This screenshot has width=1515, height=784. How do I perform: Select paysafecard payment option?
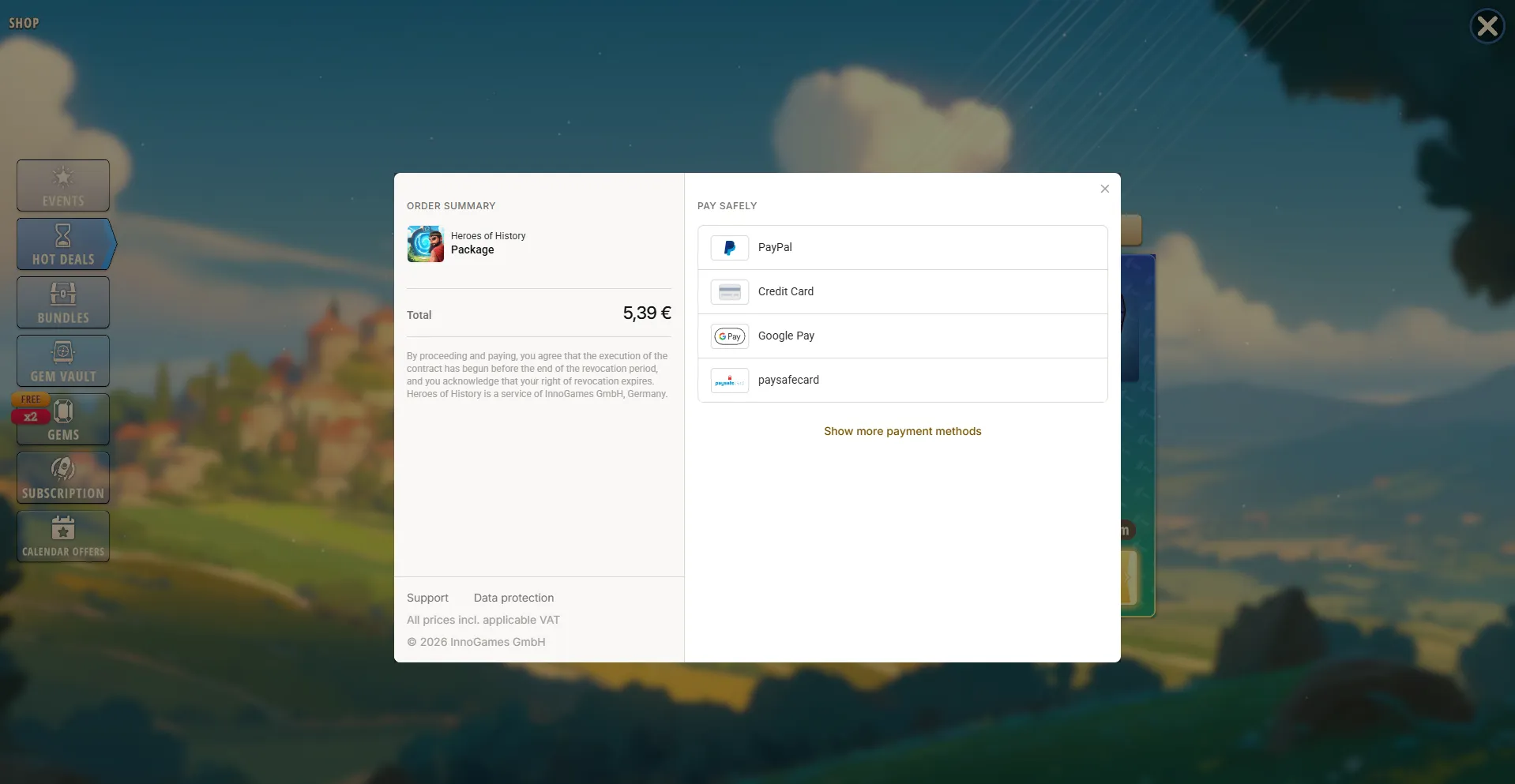(902, 381)
